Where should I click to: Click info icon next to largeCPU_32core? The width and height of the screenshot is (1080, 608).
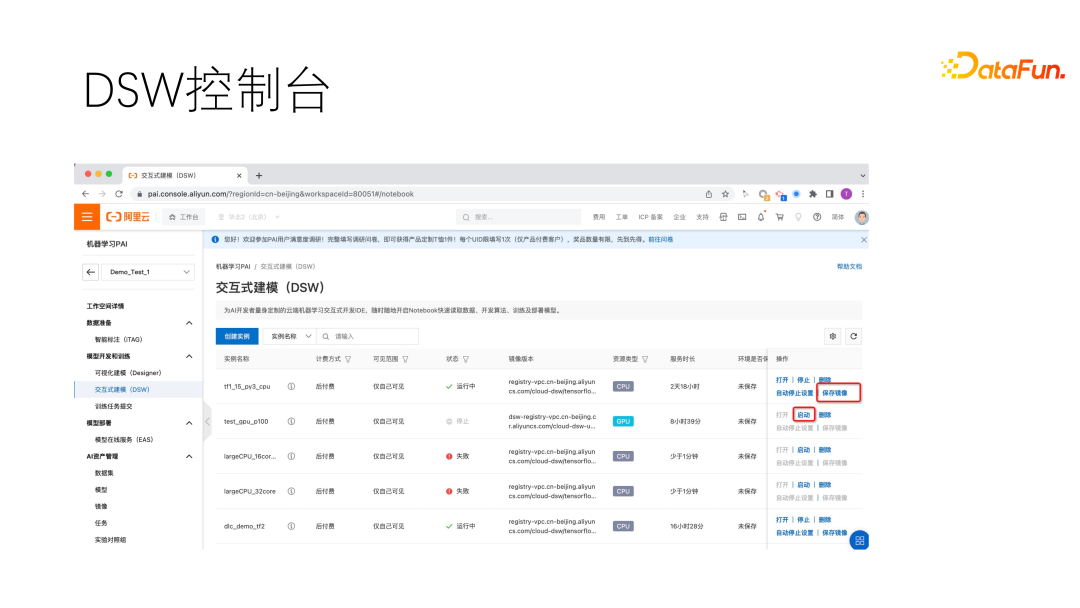coord(291,491)
